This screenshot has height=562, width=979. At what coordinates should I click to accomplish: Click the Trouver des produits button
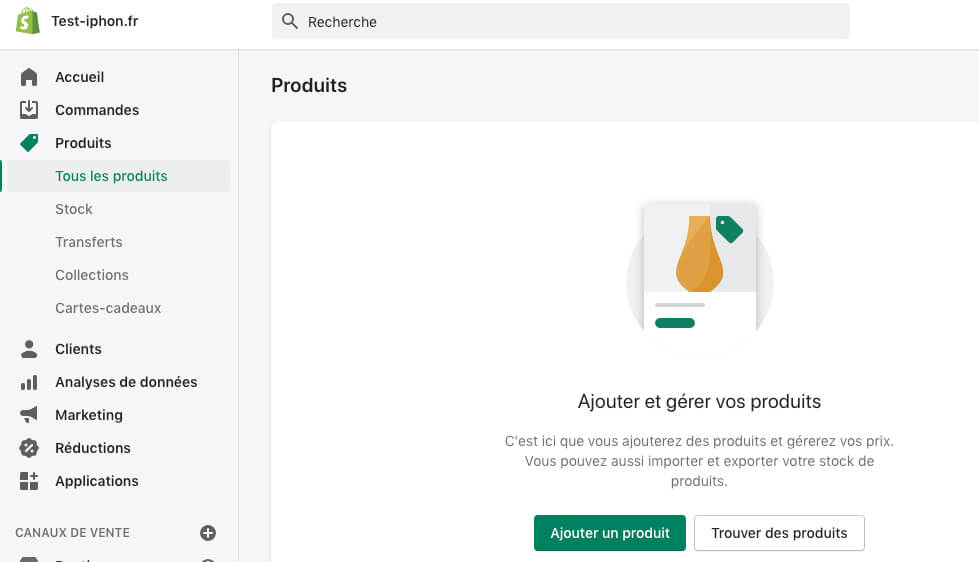(779, 533)
